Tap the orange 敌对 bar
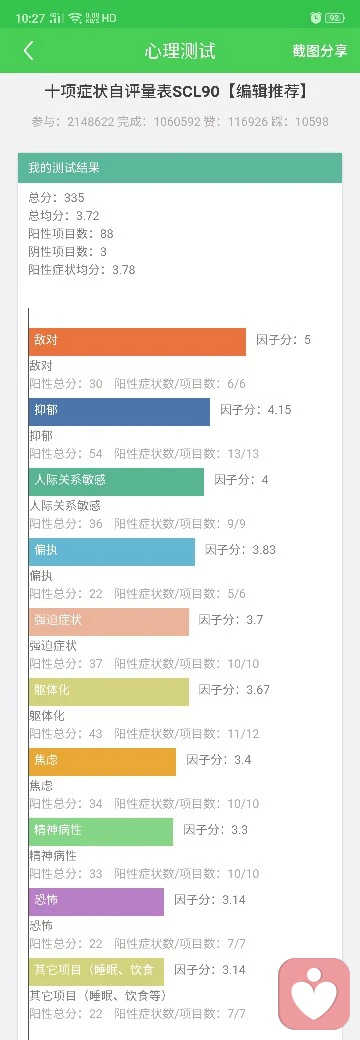The image size is (360, 1040). pyautogui.click(x=137, y=342)
